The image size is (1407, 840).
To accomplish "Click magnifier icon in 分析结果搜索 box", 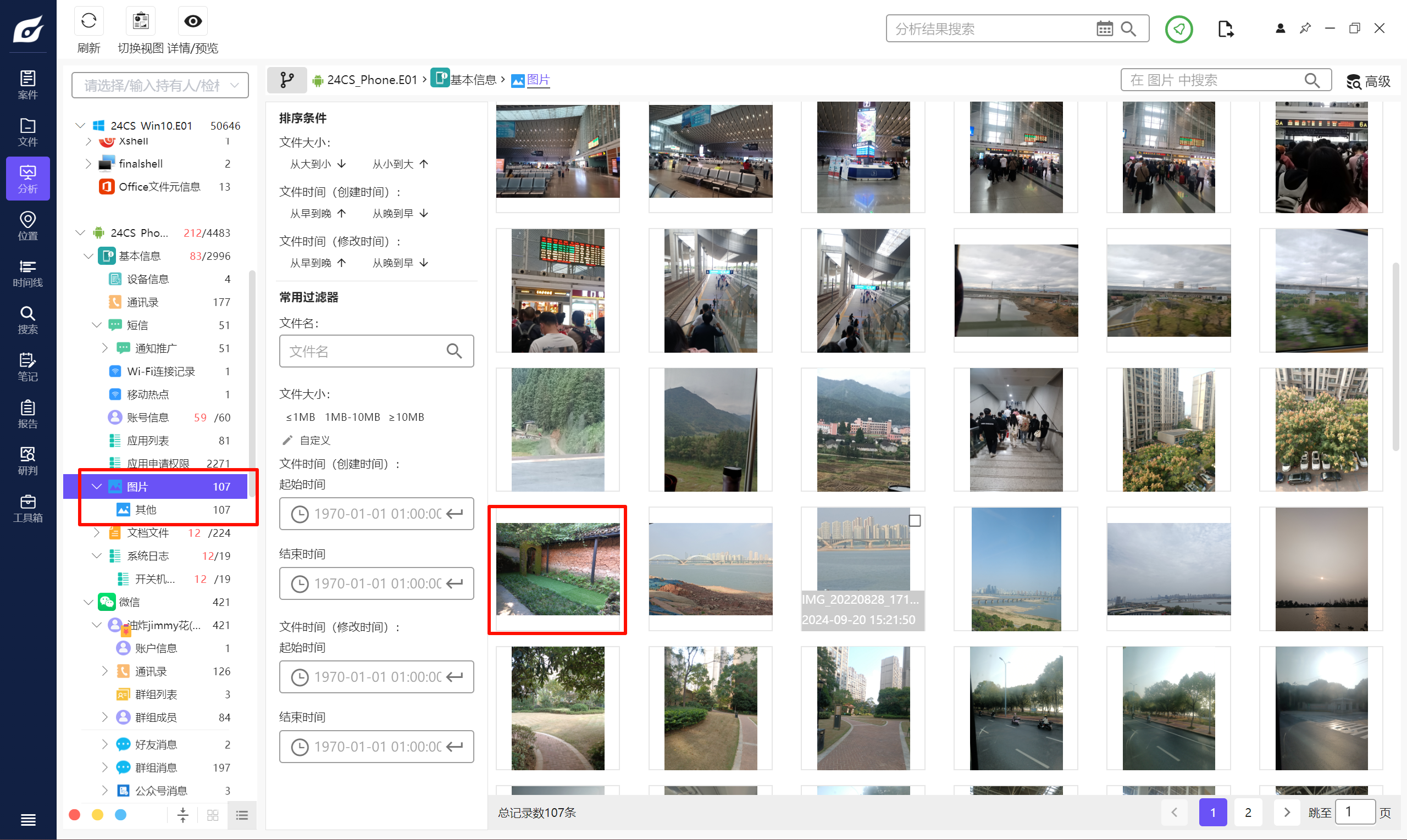I will [x=1128, y=29].
